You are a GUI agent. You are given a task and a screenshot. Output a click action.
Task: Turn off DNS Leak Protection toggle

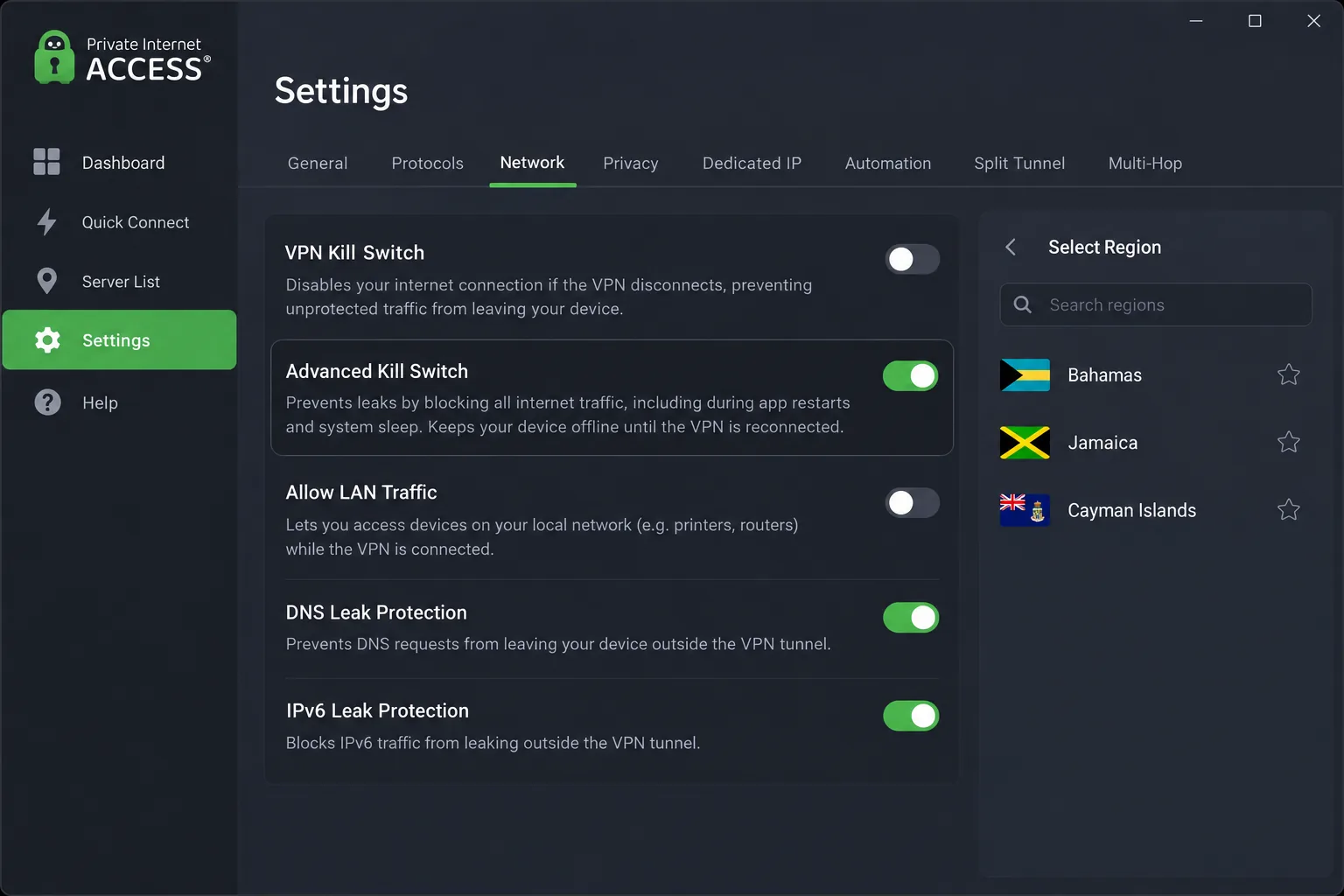911,617
